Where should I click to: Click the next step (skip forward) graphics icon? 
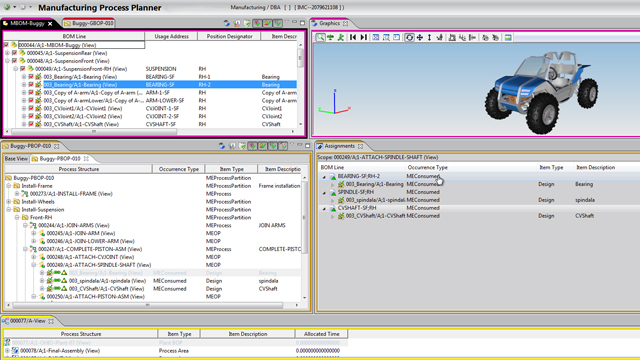(x=363, y=38)
